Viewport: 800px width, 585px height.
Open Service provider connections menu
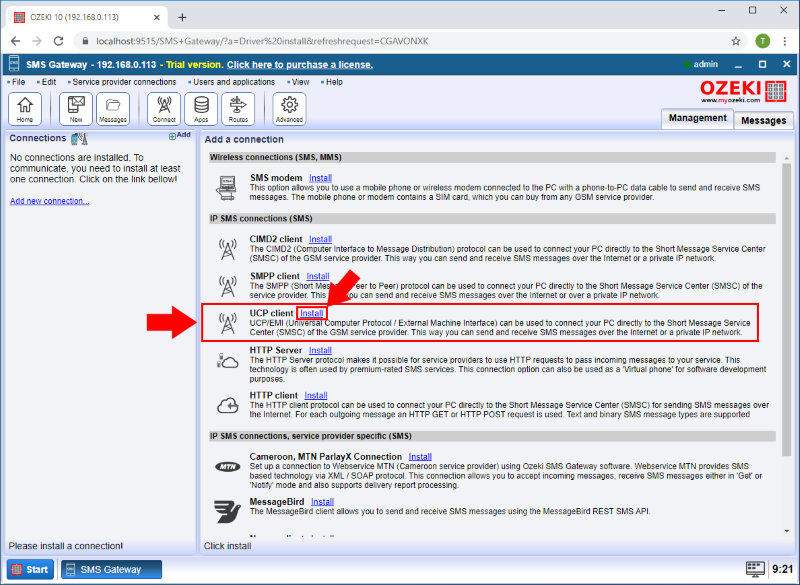[x=122, y=82]
